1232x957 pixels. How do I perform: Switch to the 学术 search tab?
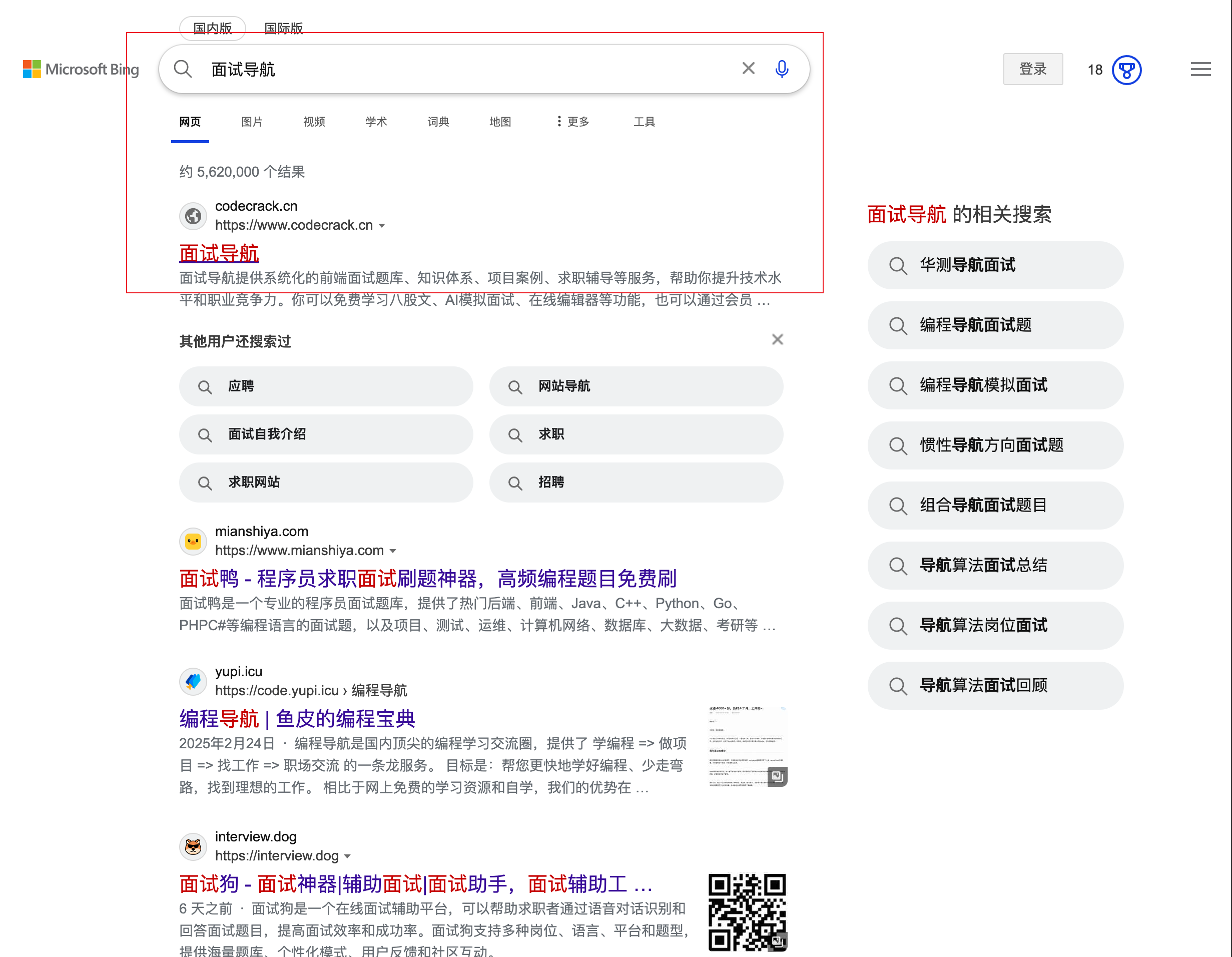point(376,121)
